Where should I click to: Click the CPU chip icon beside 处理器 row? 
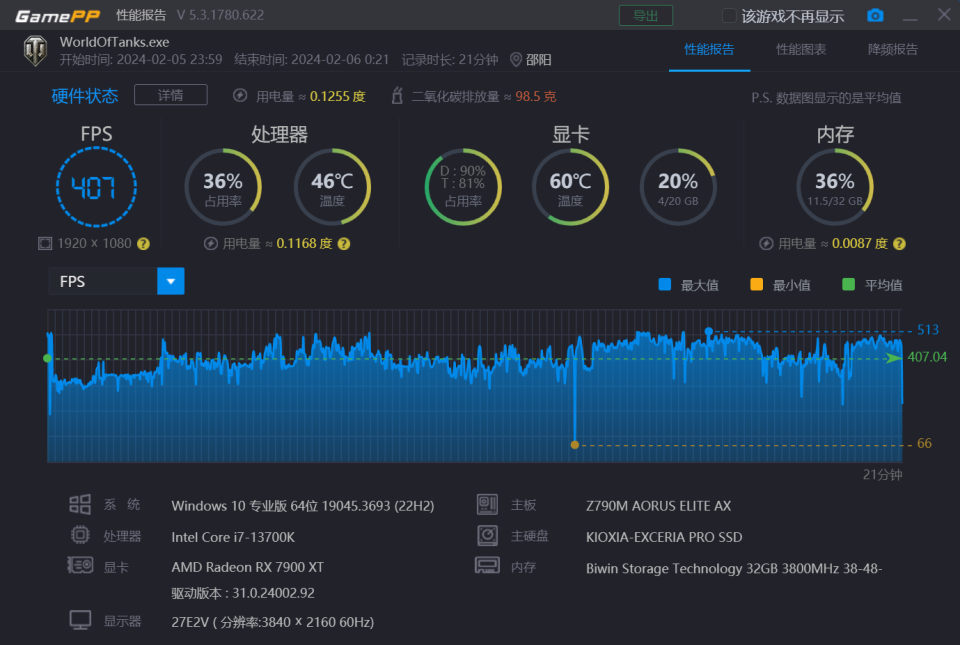tap(80, 535)
